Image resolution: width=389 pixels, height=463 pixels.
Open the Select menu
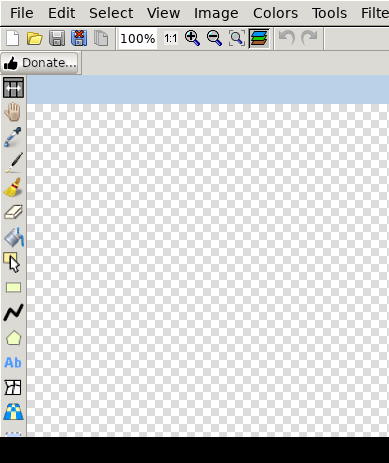point(111,13)
